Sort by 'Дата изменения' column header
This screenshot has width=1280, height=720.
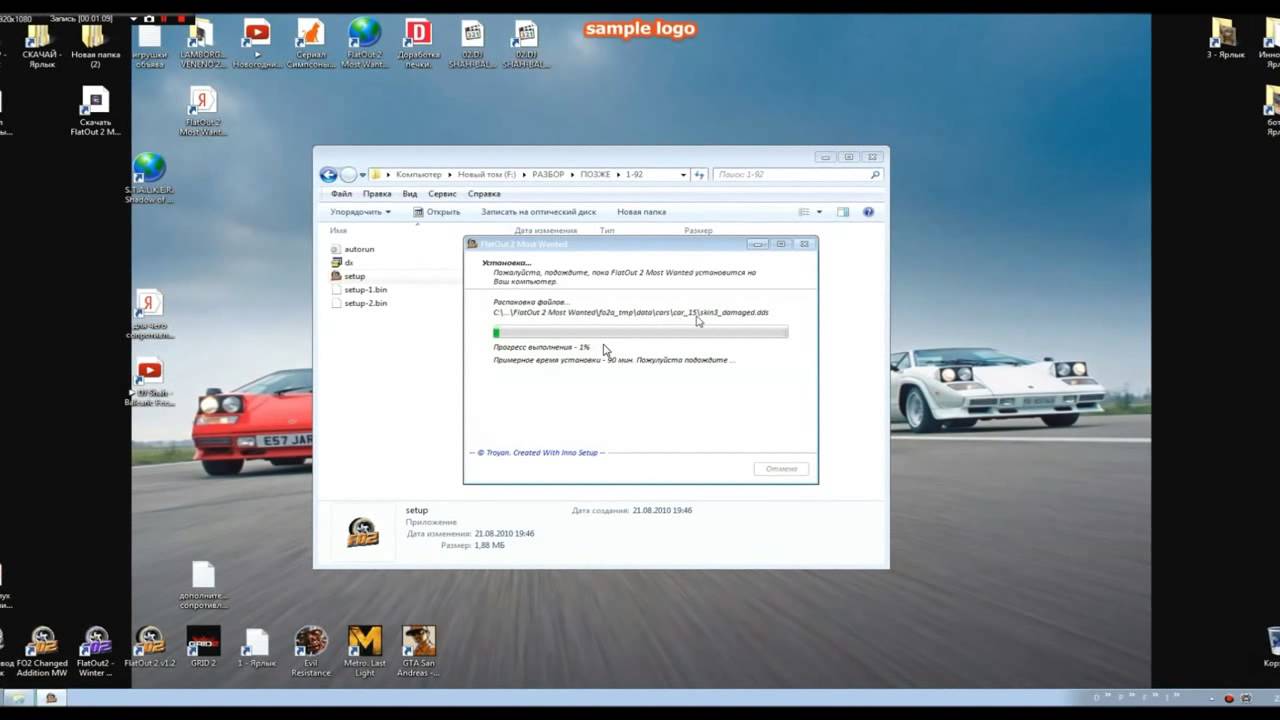546,230
